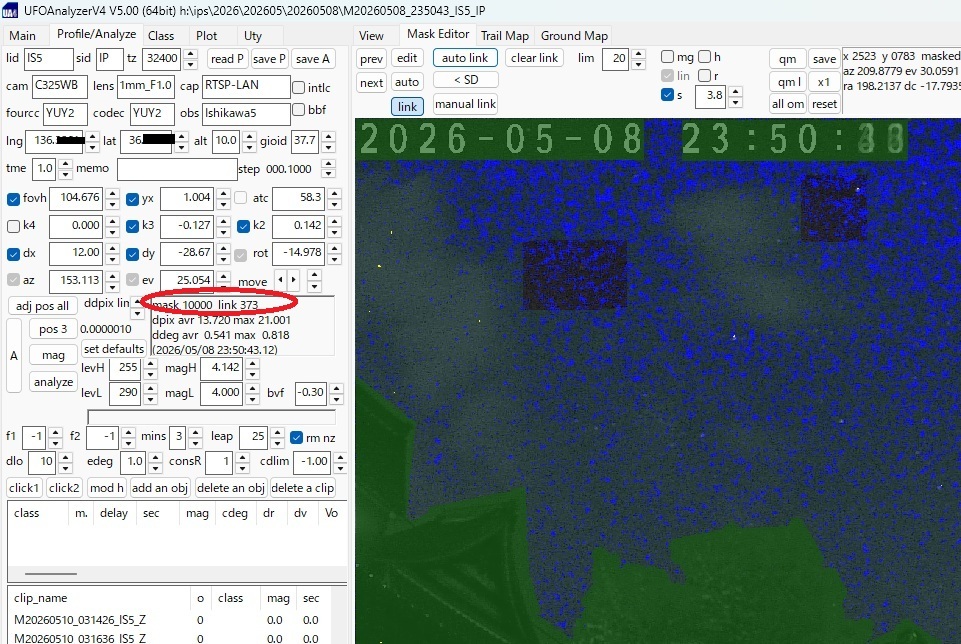
Task: Uncheck the k2 checkbox
Action: 243,227
